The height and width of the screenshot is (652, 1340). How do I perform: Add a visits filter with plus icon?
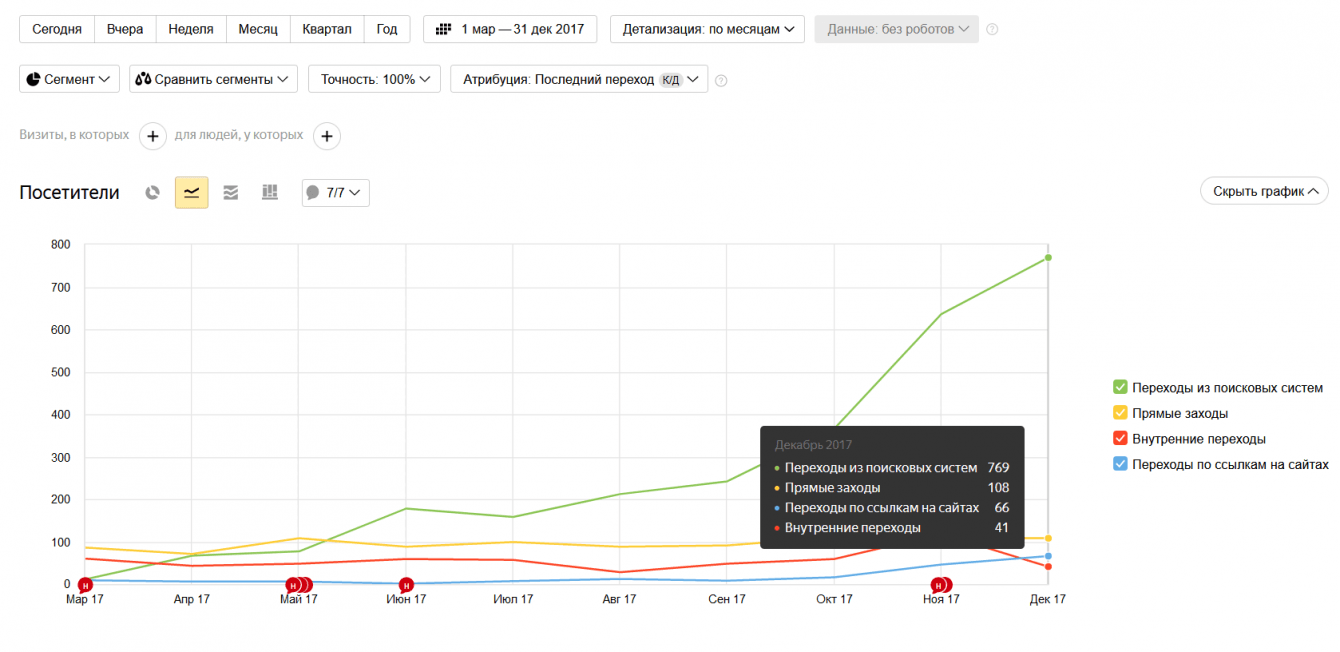152,136
